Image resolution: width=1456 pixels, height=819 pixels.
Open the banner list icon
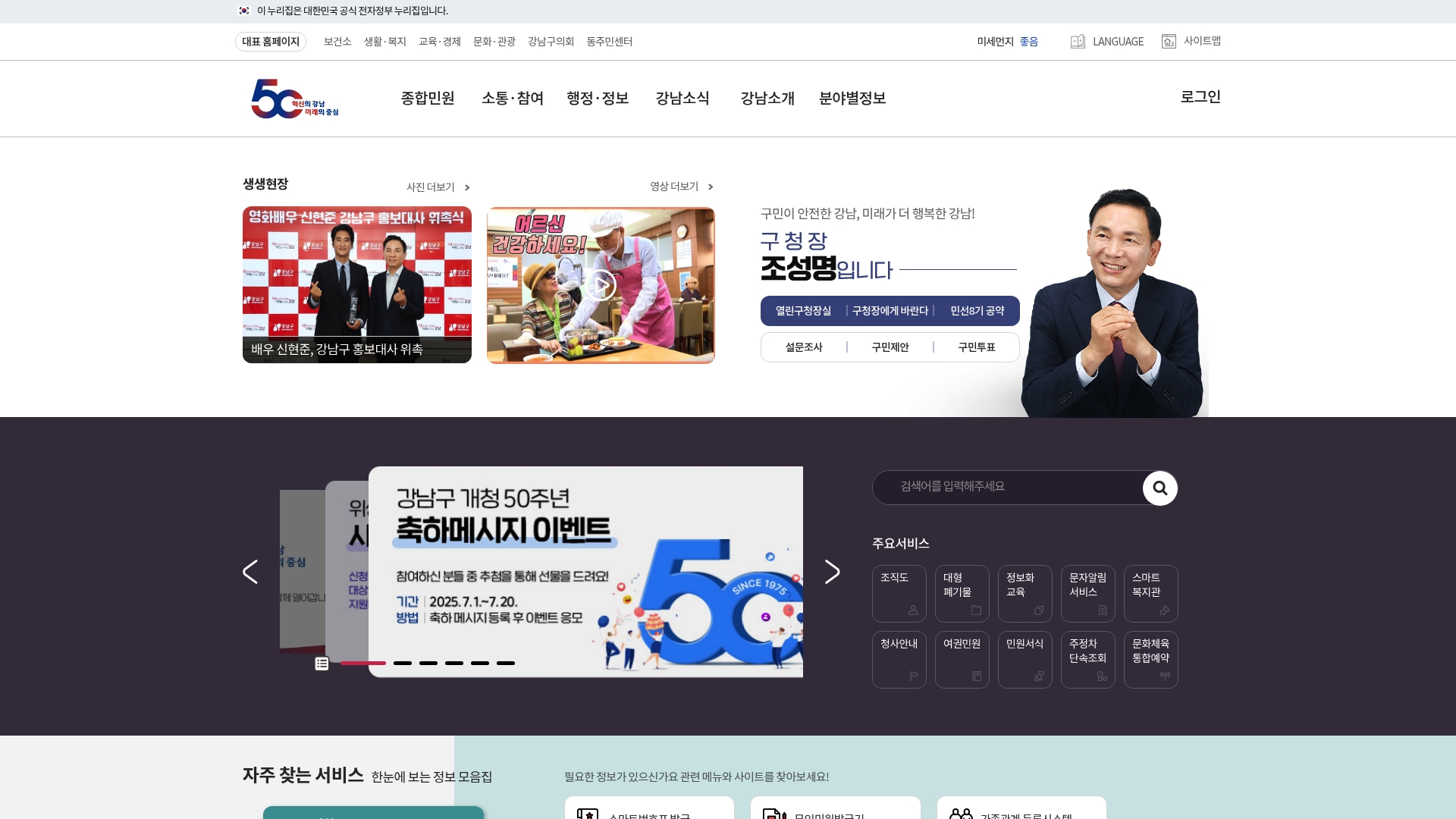[x=322, y=664]
